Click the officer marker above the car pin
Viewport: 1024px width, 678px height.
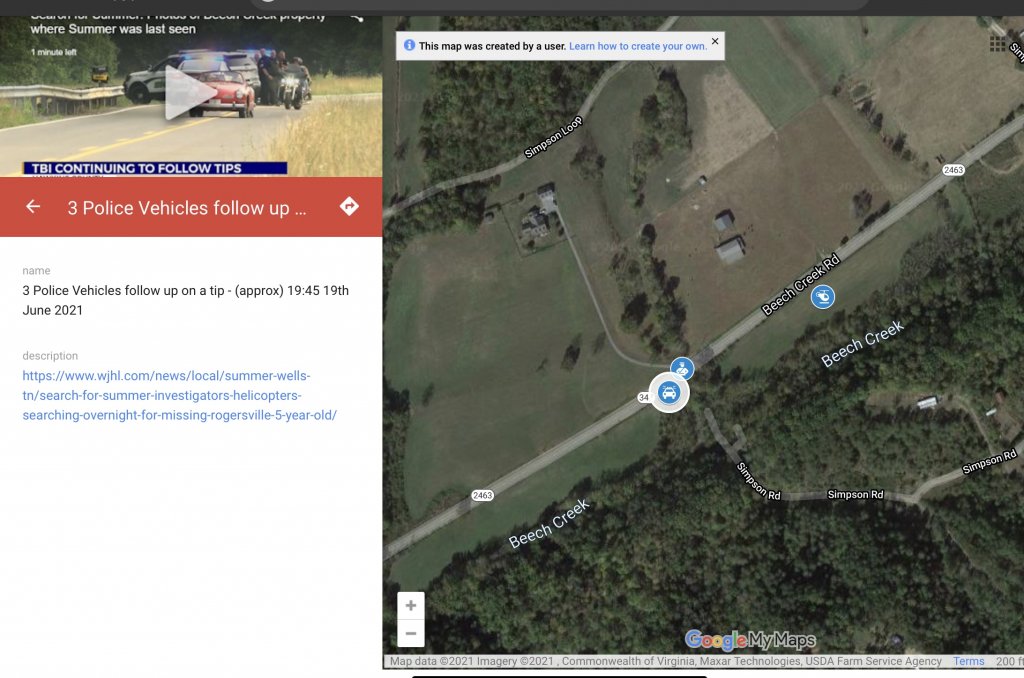(x=682, y=368)
